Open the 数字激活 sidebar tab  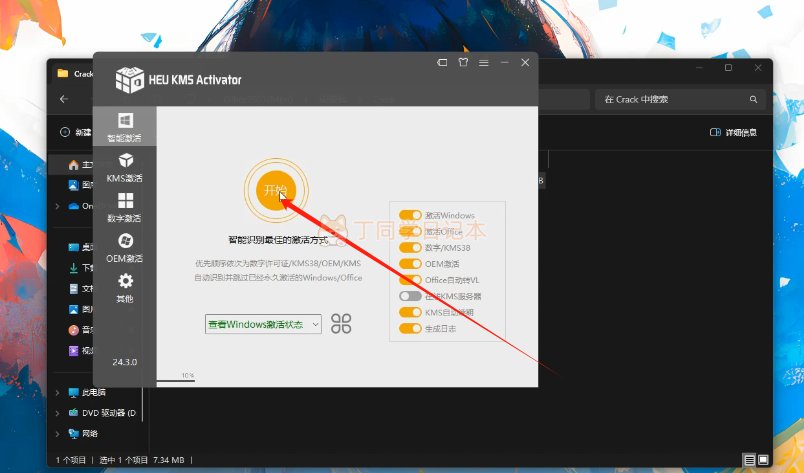click(x=125, y=207)
